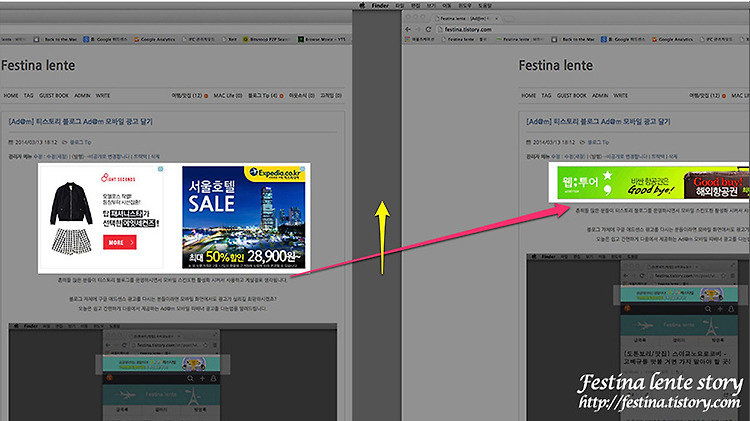Open the [Ad@m] post title in right window

click(598, 122)
